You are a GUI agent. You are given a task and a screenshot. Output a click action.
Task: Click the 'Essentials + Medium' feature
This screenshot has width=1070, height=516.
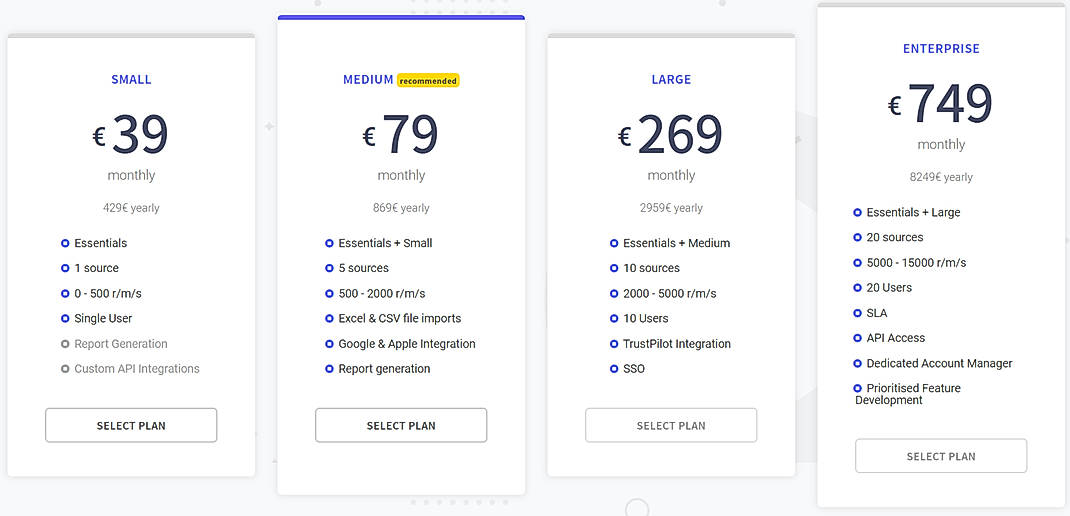tap(676, 243)
